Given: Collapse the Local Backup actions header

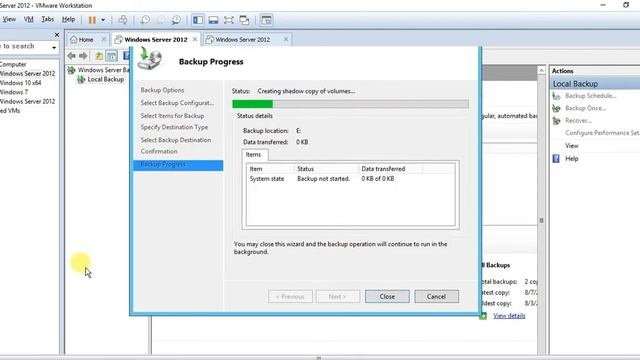Looking at the screenshot, I should click(x=595, y=84).
